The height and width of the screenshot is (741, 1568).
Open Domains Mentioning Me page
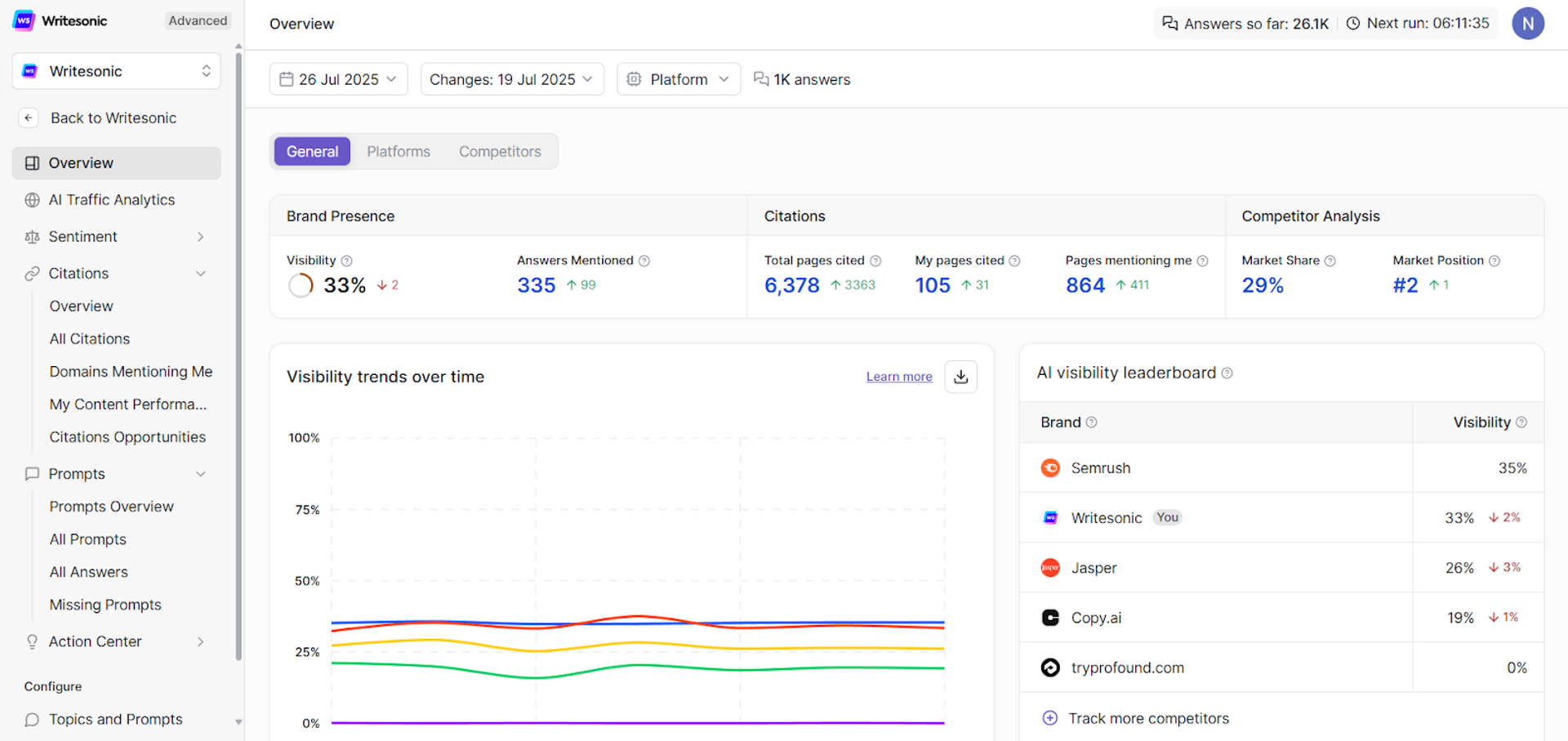(x=131, y=372)
